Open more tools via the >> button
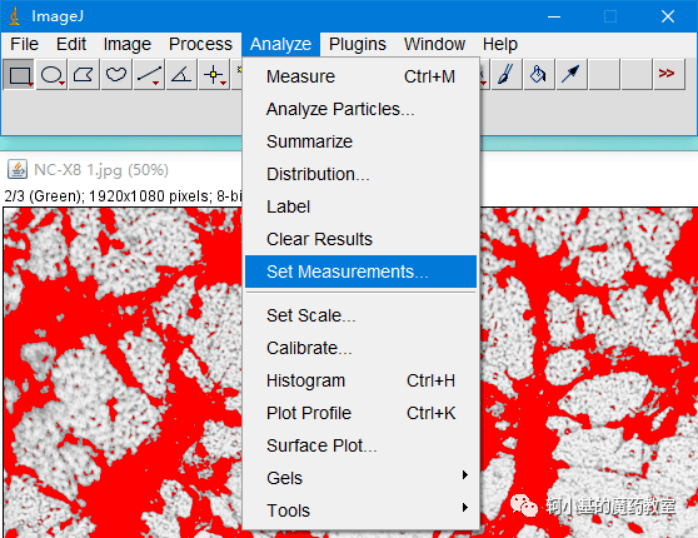 [666, 75]
